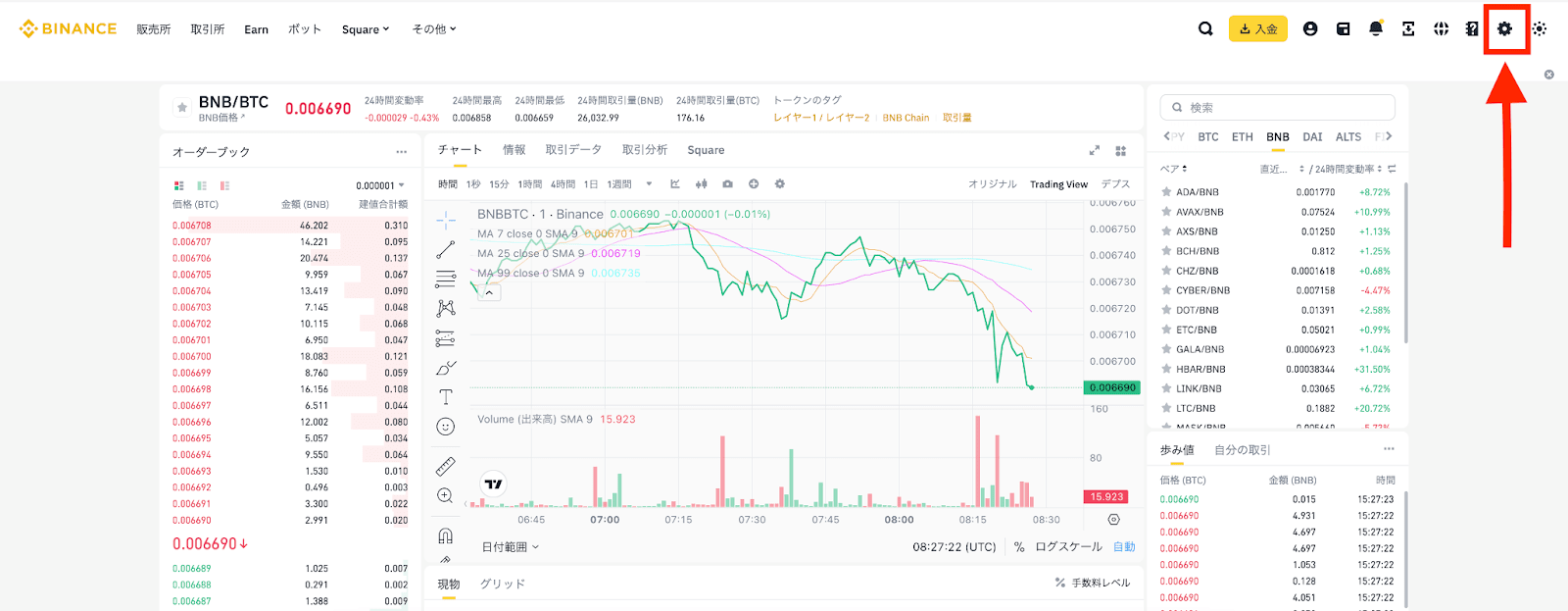The width and height of the screenshot is (1568, 611).
Task: Select the trend line drawing tool
Action: (446, 249)
